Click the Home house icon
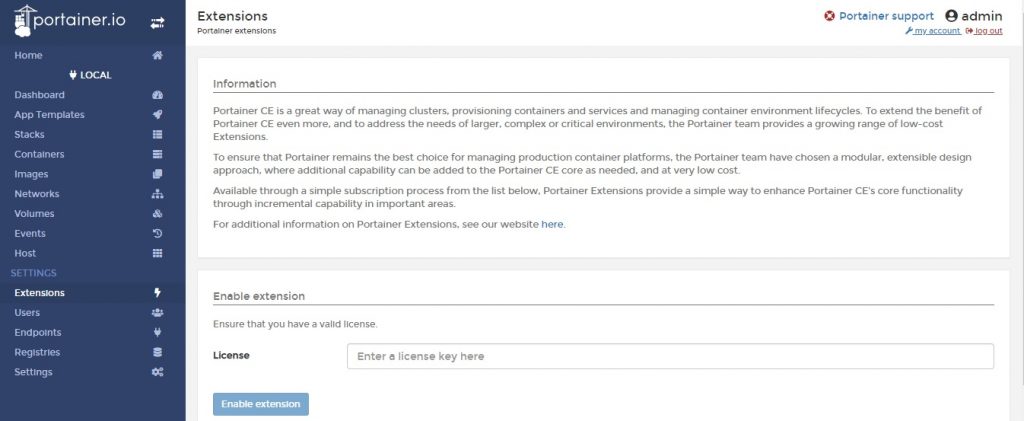Viewport: 1024px width, 421px height. point(157,55)
